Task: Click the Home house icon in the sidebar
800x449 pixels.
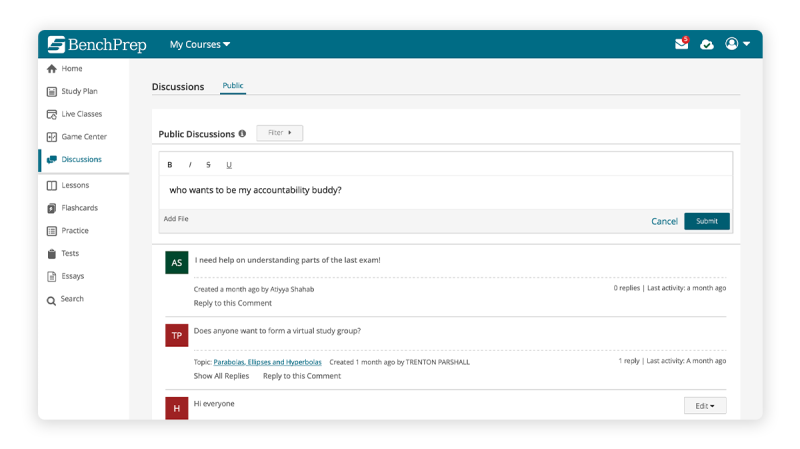Action: pos(52,68)
